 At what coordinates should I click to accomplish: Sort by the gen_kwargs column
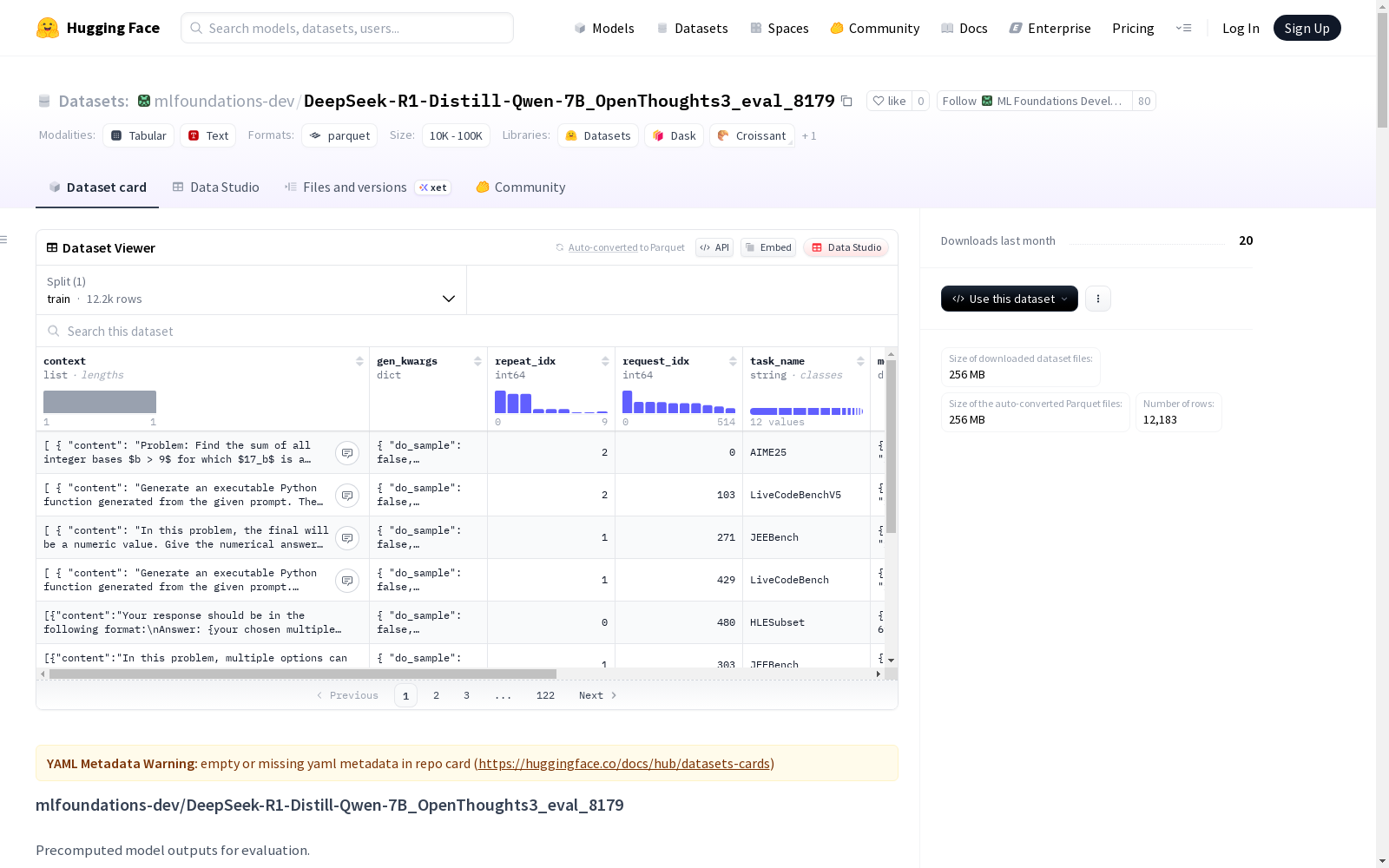(x=477, y=361)
